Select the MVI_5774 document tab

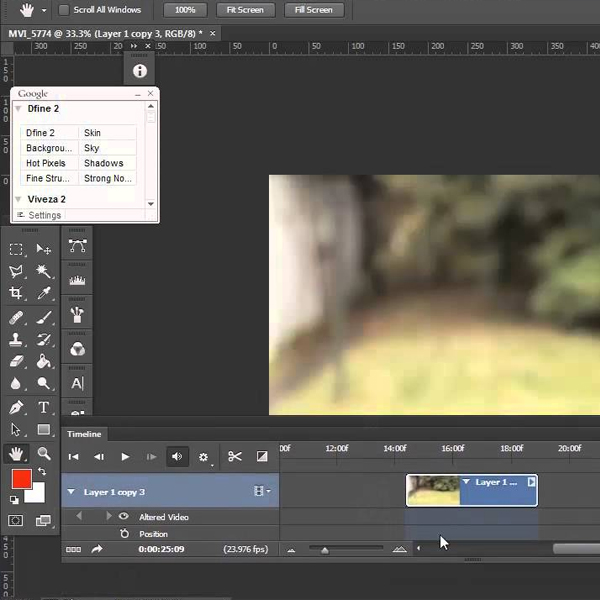[x=100, y=34]
